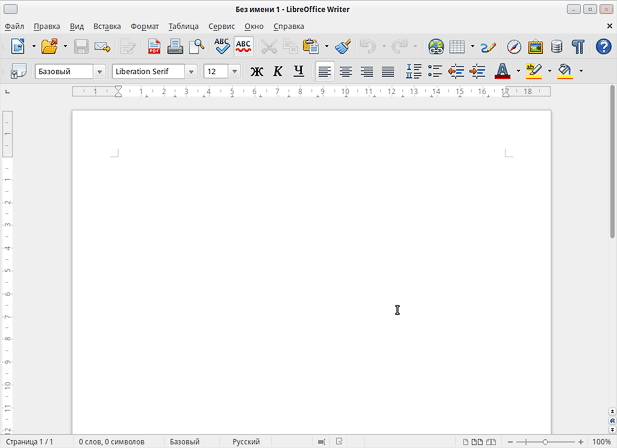Click the Edit document icon
The width and height of the screenshot is (617, 448).
click(x=128, y=46)
